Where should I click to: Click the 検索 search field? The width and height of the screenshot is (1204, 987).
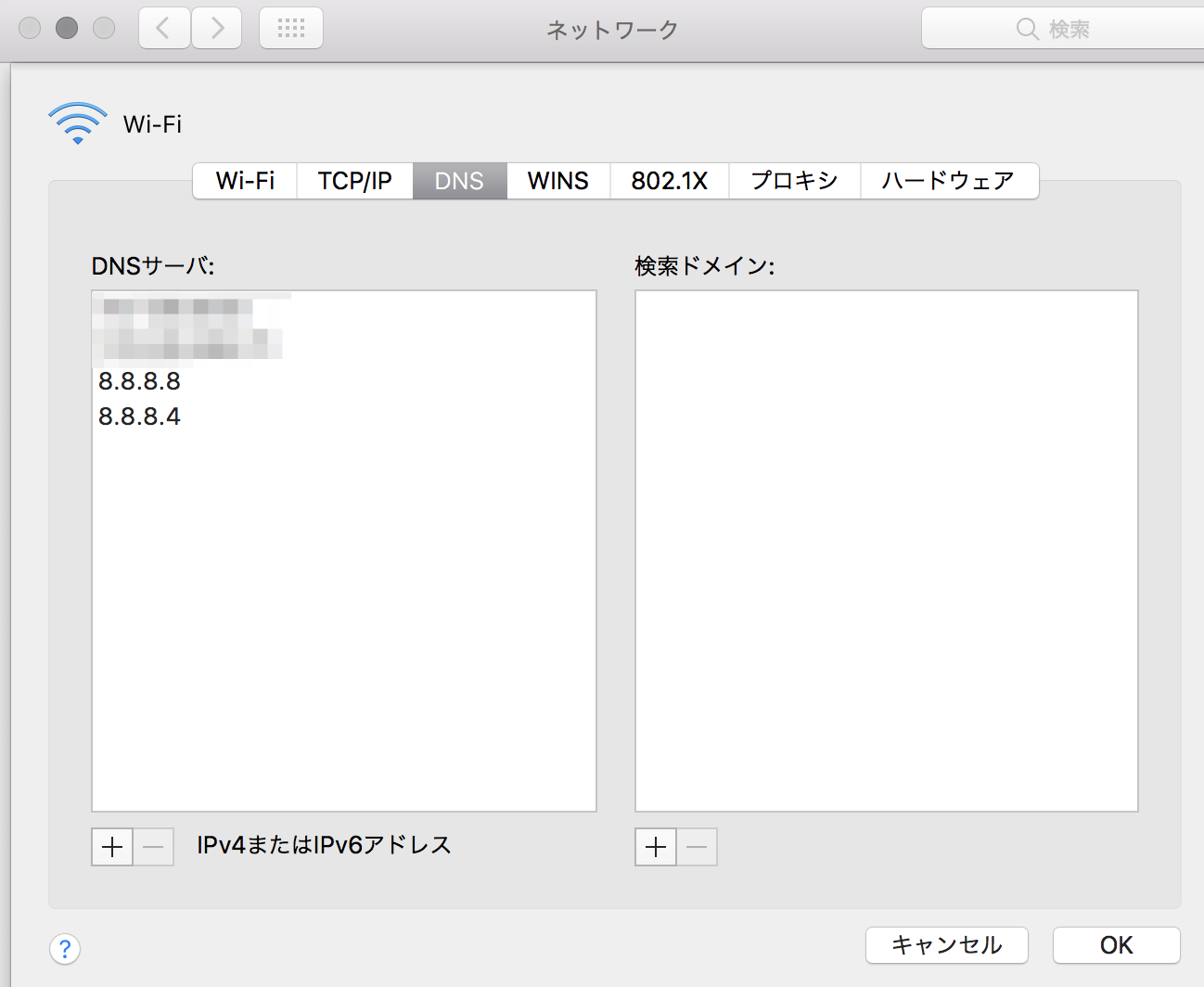1063,29
